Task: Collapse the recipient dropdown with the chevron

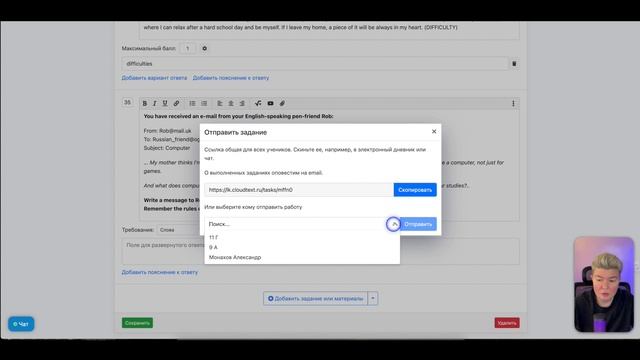Action: pos(394,224)
